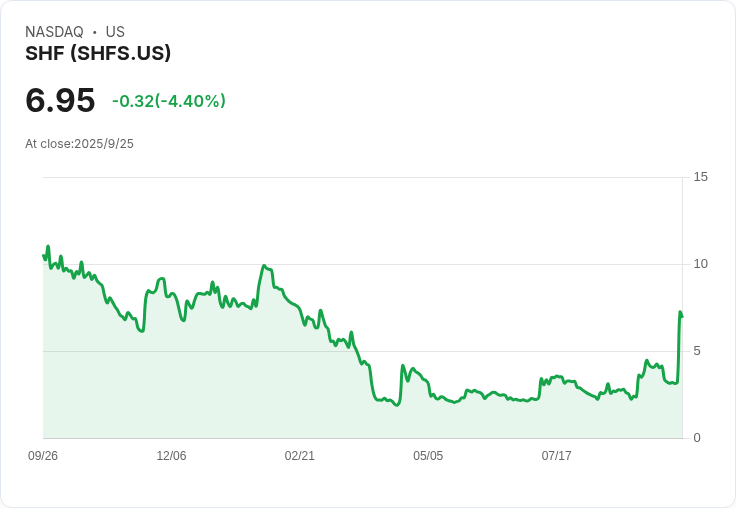Click the 15 value on the y-axis
The image size is (736, 508).
[x=700, y=177]
